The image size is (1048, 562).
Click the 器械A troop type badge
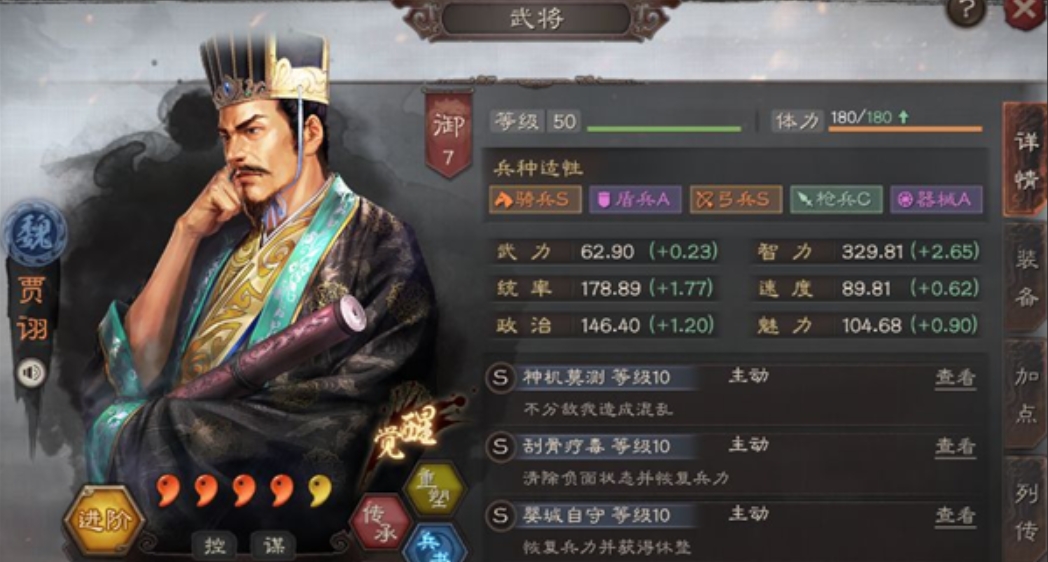coord(936,199)
